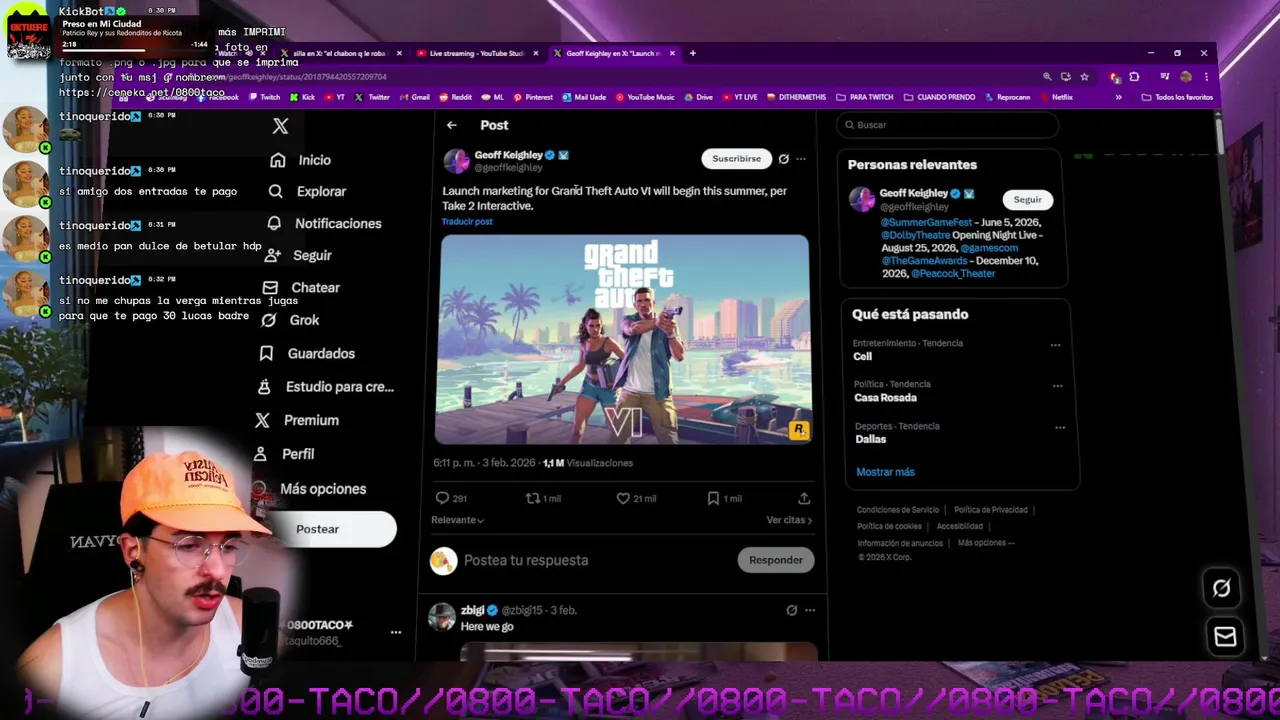Click the page vertical scrollbar

(x=1219, y=134)
